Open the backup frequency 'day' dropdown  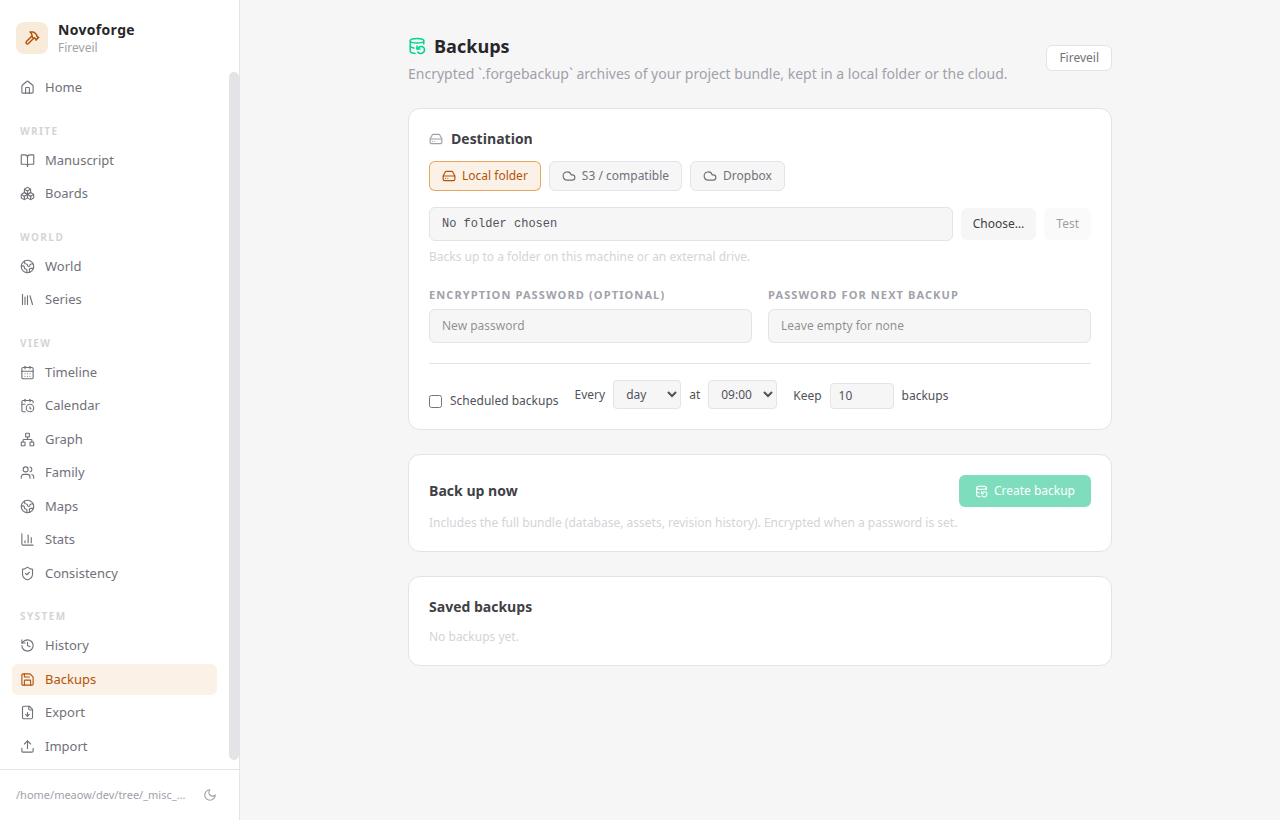coord(647,395)
